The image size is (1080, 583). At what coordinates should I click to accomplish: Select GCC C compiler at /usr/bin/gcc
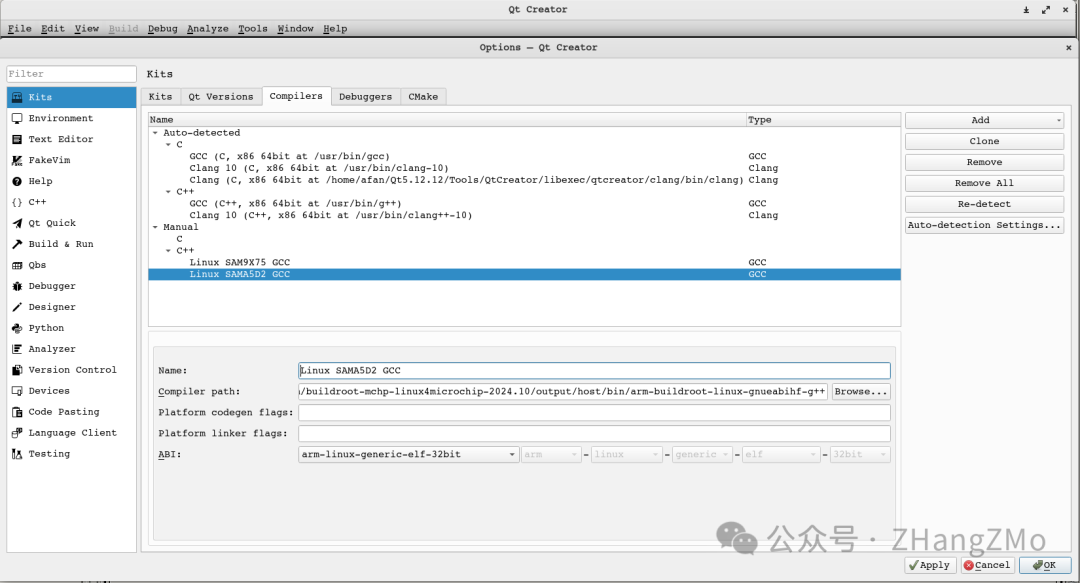[x=524, y=156]
